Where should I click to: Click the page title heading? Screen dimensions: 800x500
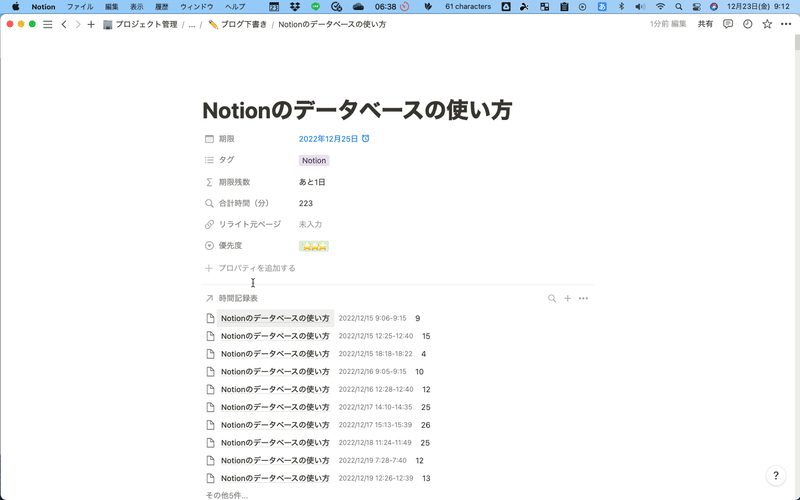[x=357, y=110]
